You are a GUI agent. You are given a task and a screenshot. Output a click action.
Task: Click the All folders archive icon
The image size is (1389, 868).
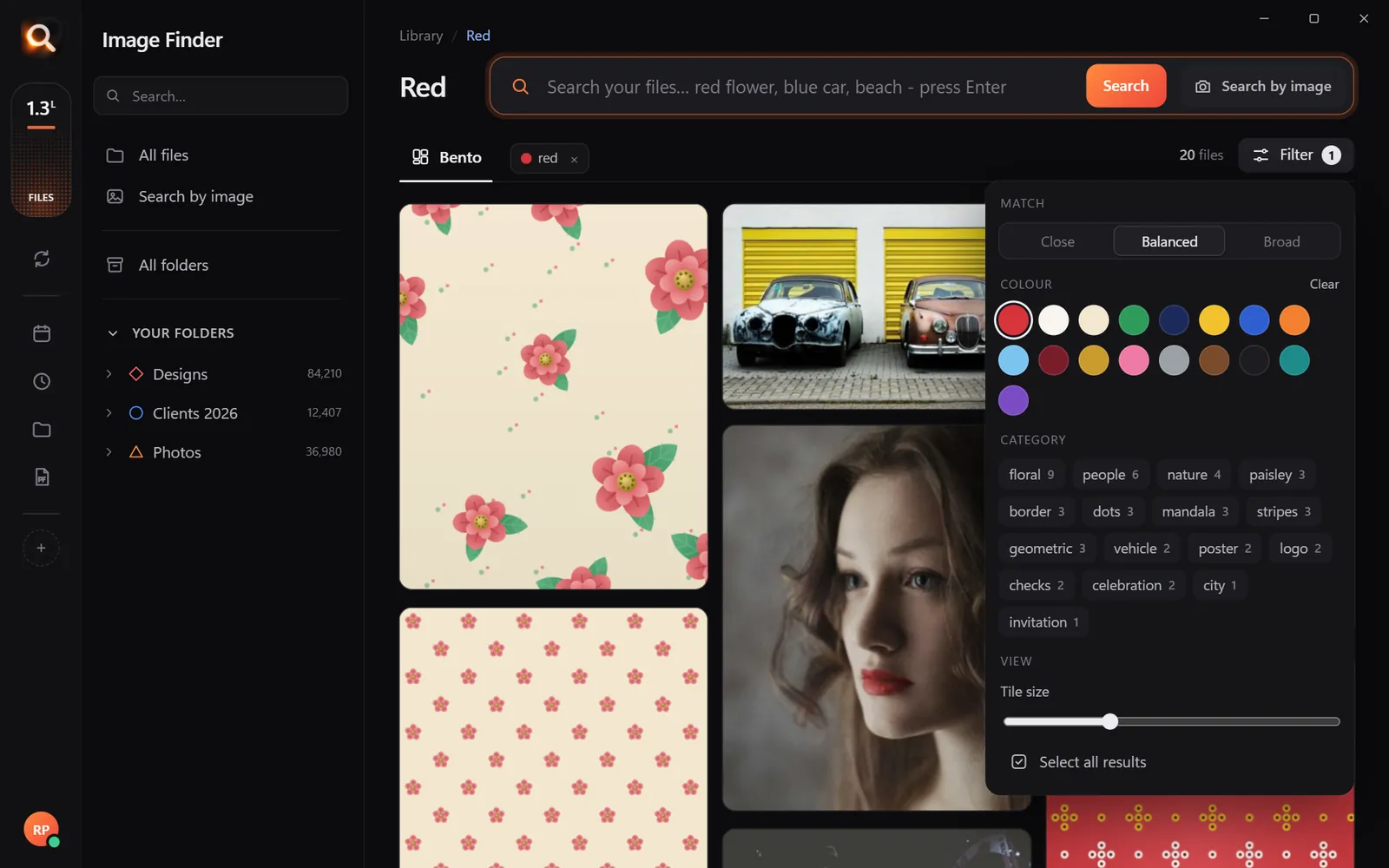(115, 265)
